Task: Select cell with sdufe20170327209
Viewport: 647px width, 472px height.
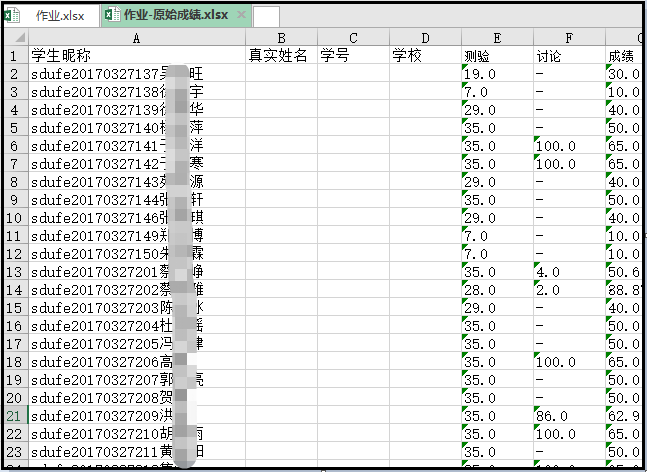Action: tap(137, 416)
